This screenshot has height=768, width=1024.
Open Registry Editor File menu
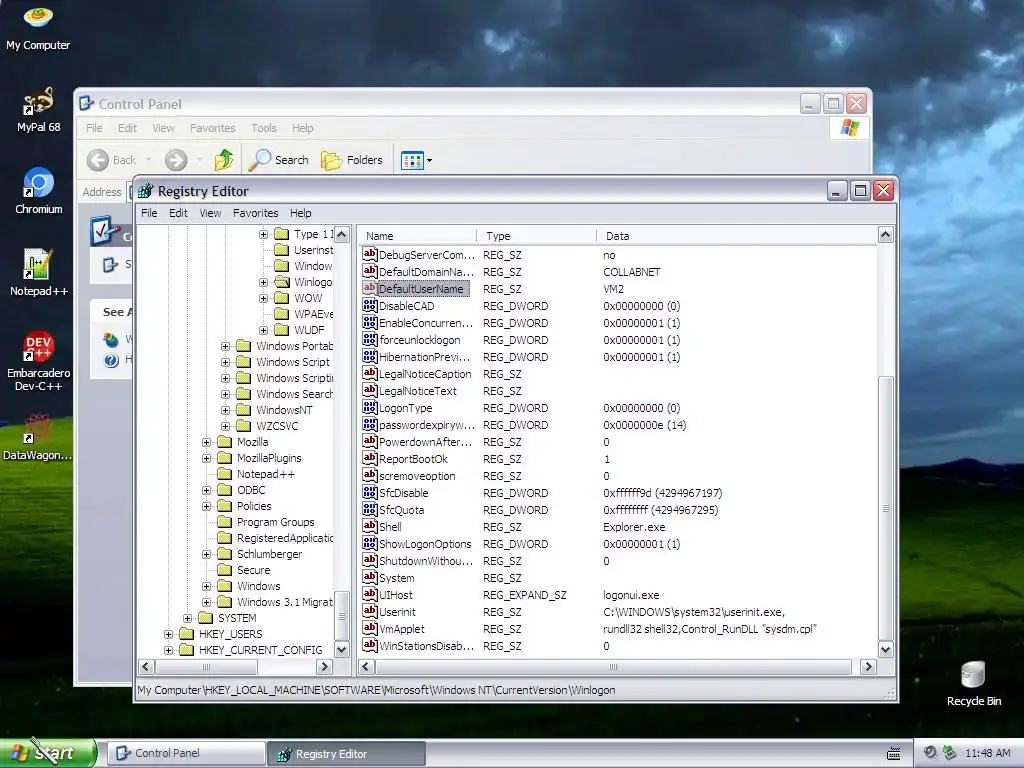(x=149, y=213)
